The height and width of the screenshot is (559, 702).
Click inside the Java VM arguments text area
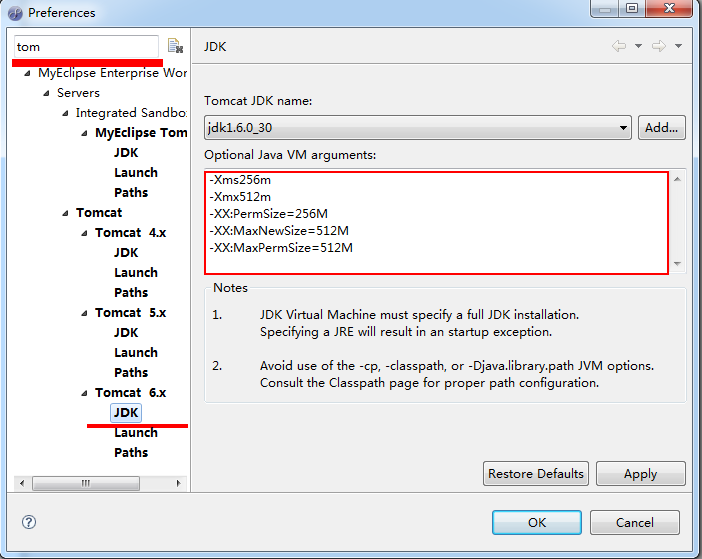click(x=437, y=222)
